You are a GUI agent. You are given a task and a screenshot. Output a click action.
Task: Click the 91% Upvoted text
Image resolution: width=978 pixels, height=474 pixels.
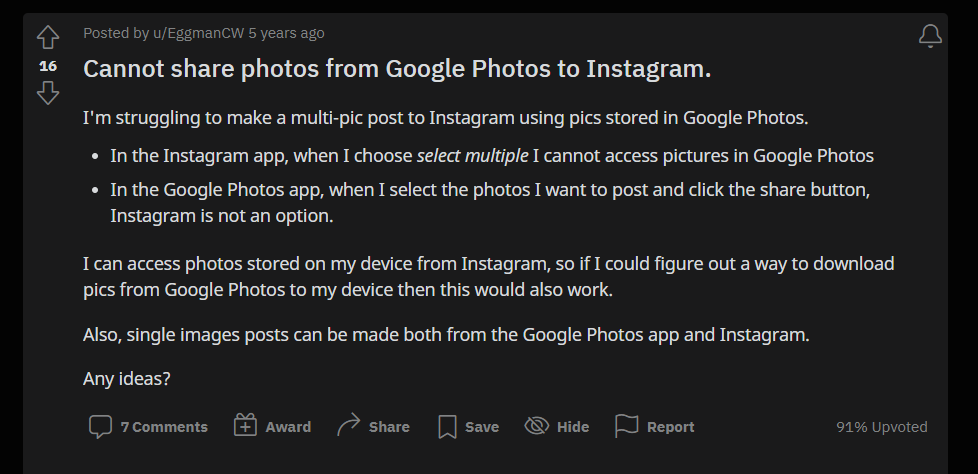point(881,427)
